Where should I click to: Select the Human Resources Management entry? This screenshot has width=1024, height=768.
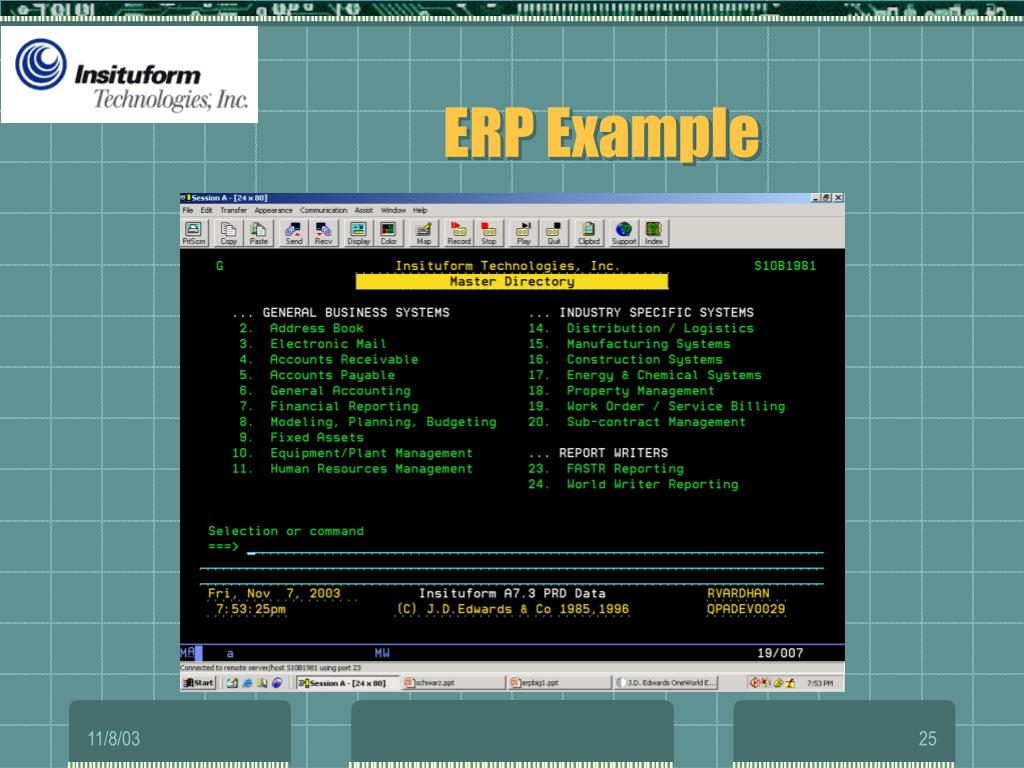tap(371, 469)
